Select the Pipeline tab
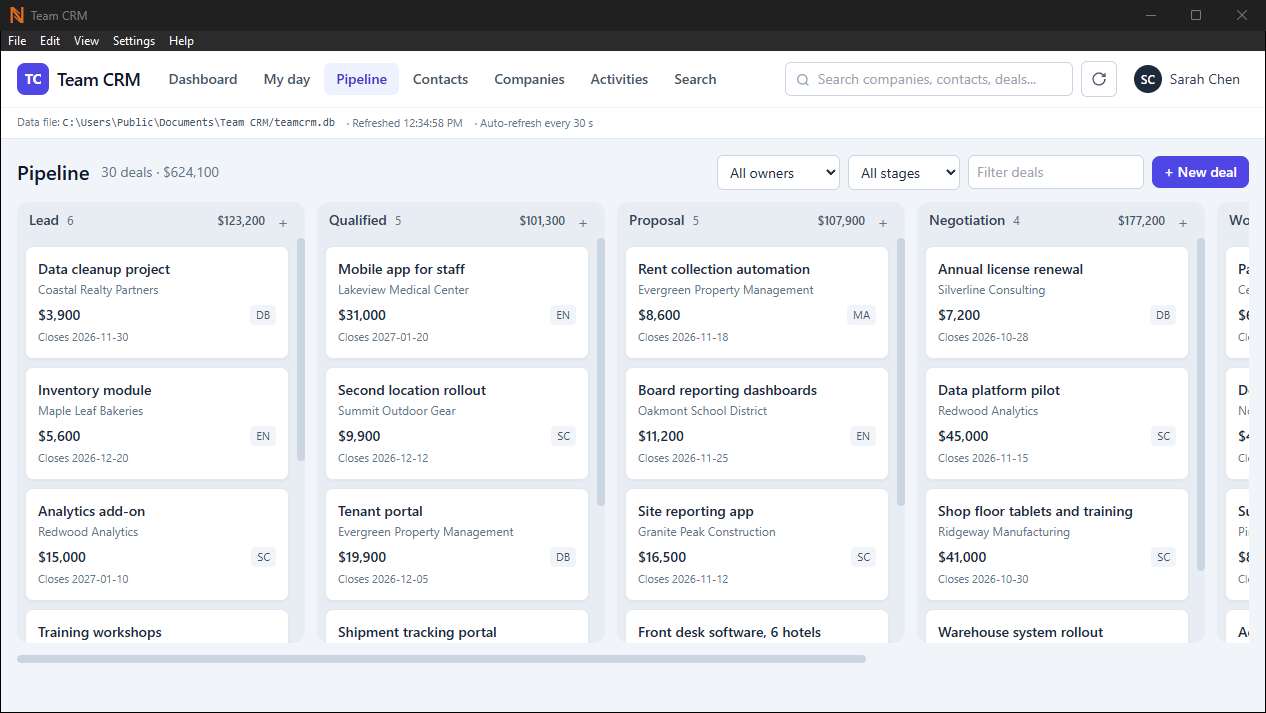Screen dimensions: 1266x713 [361, 79]
